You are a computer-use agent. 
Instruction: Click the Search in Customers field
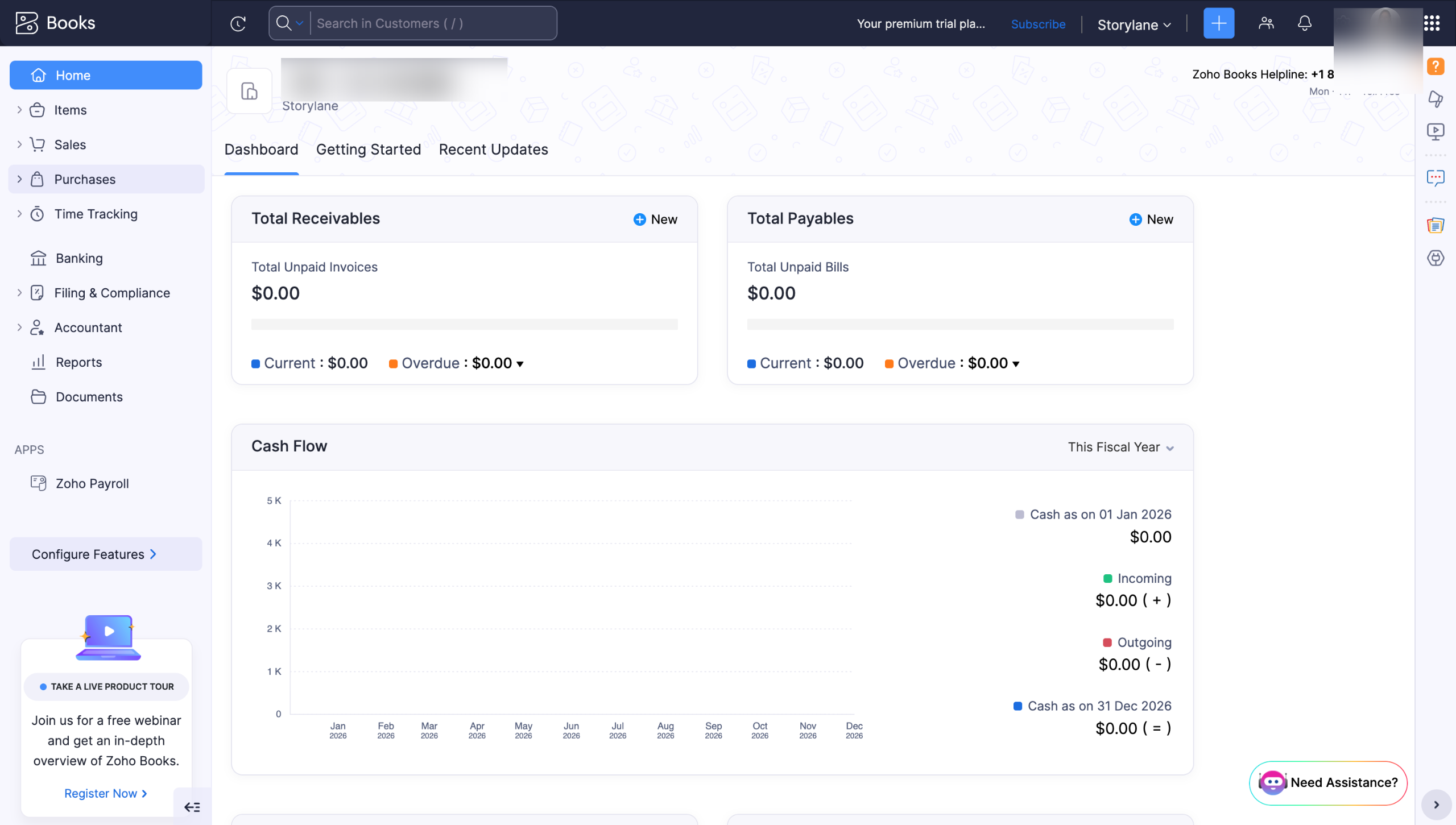pos(432,23)
